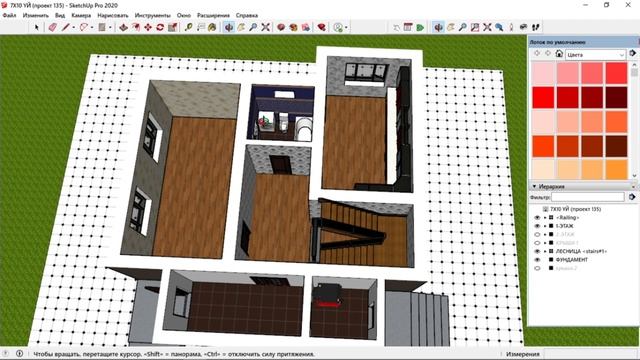Image resolution: width=640 pixels, height=360 pixels.
Task: Select the 7X10 УЙ (проект 135) root item
Action: 576,209
